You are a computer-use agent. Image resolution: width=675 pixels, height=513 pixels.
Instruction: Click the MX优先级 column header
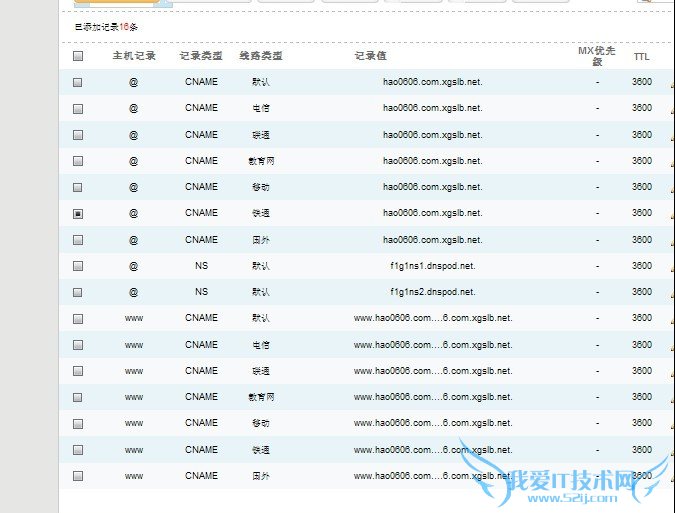click(x=597, y=56)
